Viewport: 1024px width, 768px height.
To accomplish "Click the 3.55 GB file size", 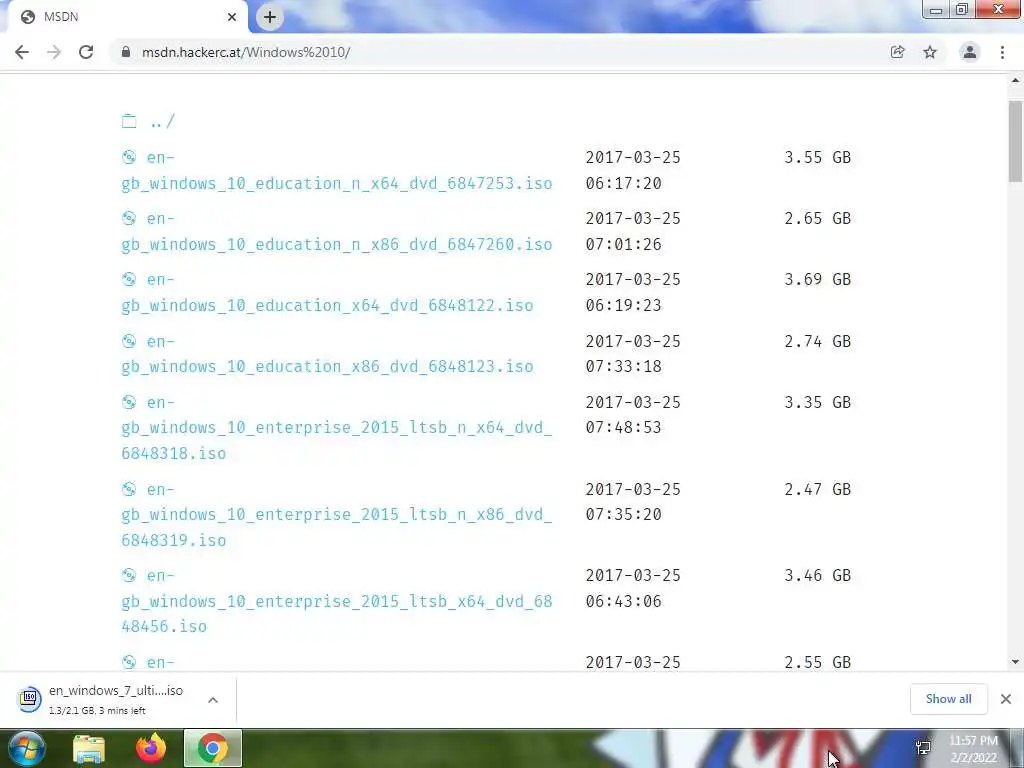I will coord(818,157).
